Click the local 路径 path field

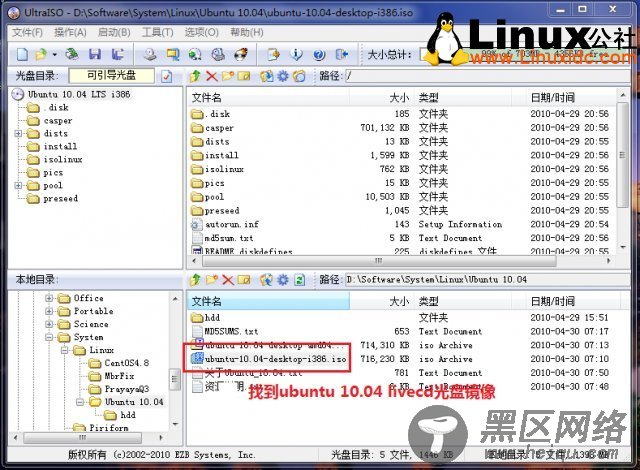click(x=487, y=280)
